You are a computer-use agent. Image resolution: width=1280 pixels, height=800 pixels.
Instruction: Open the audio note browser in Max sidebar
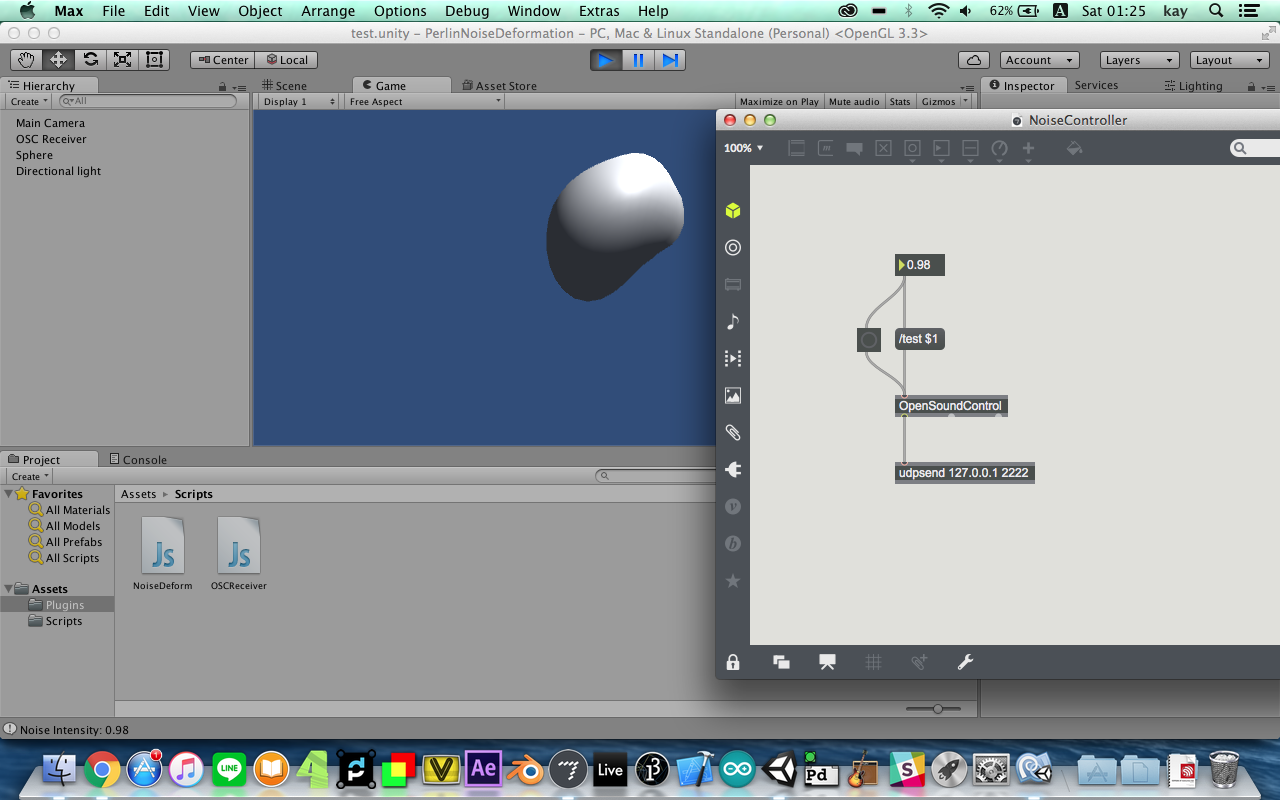pos(733,321)
